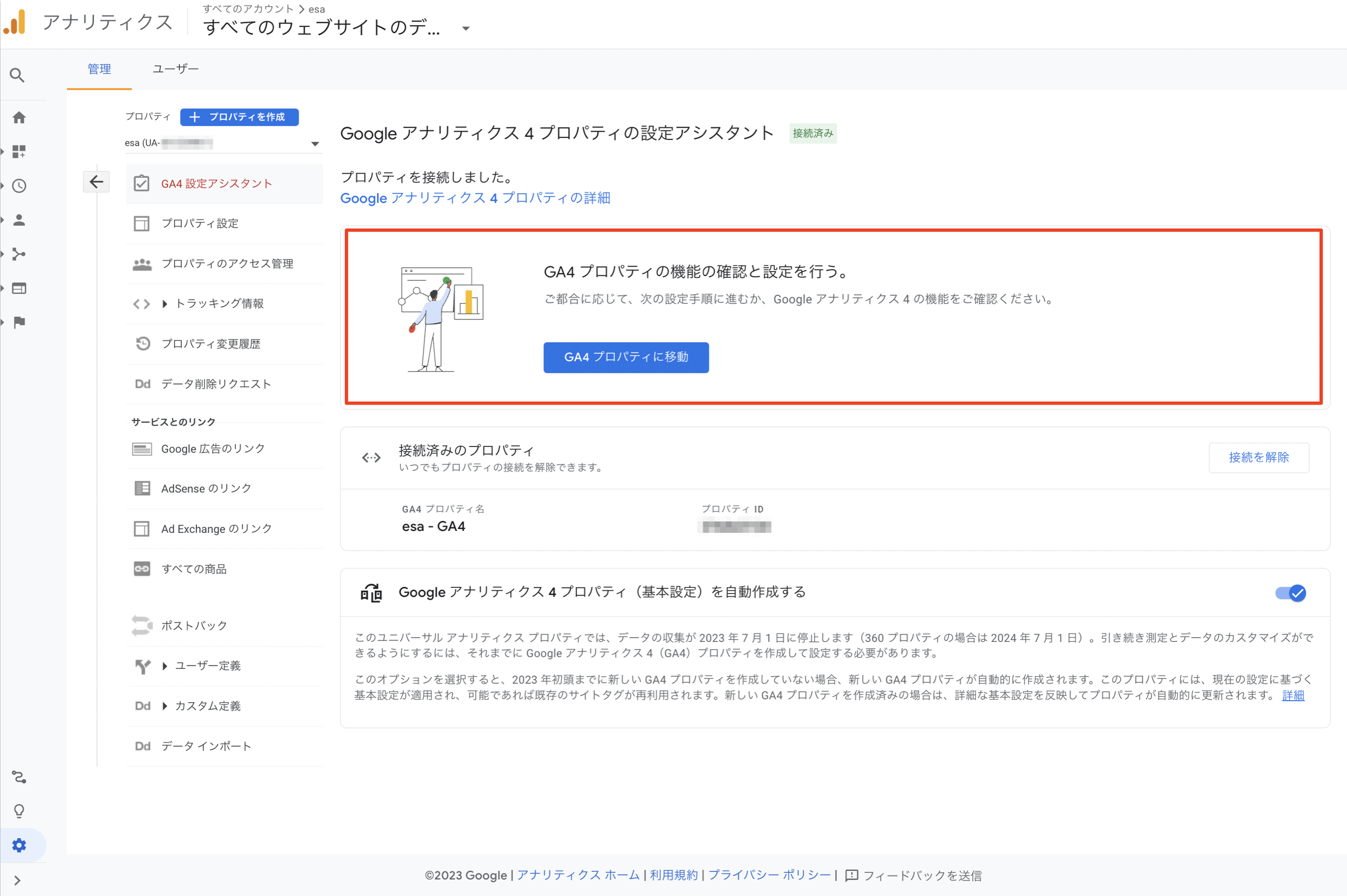1347x896 pixels.
Task: Click the GA4 プロパティに移動 button
Action: pos(626,358)
